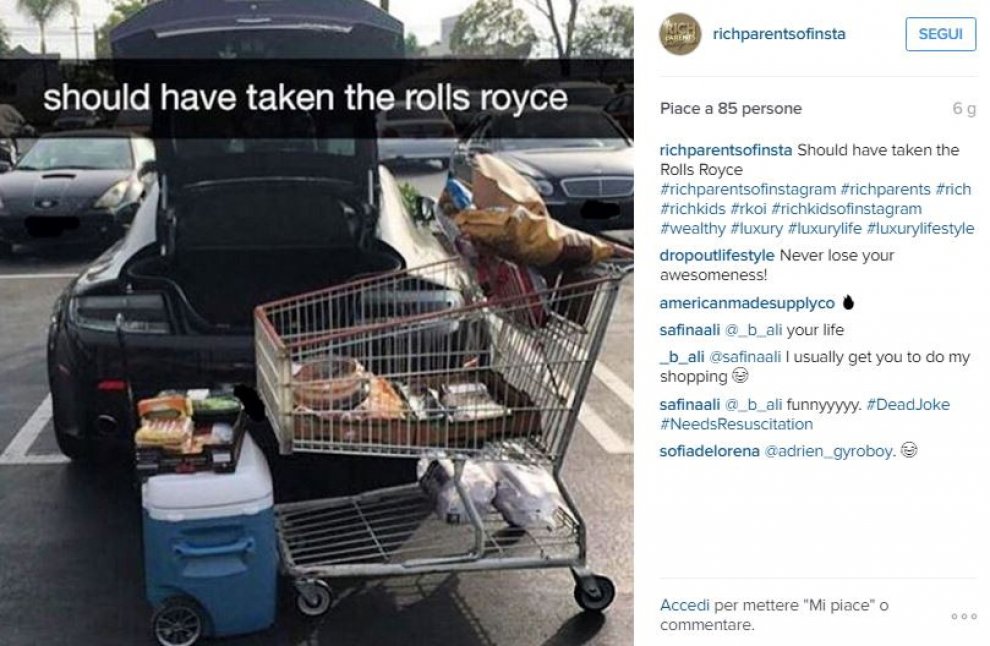Open the #DeadJoke hashtag
990x646 pixels.
(908, 405)
